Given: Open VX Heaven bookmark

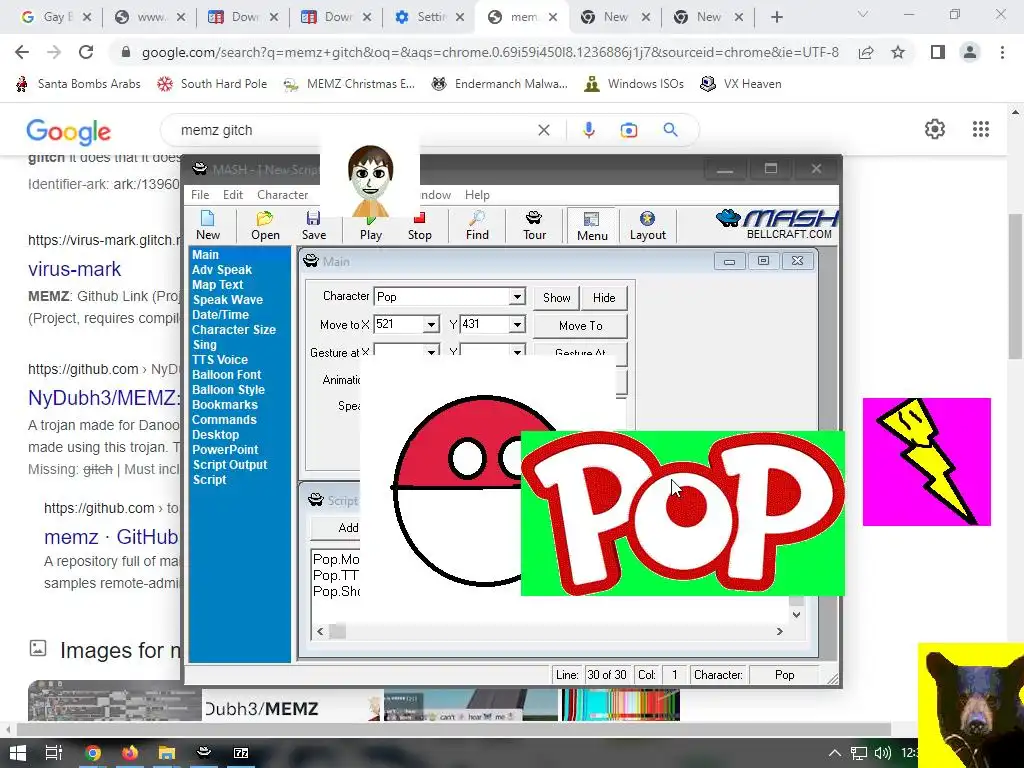Looking at the screenshot, I should coord(741,84).
